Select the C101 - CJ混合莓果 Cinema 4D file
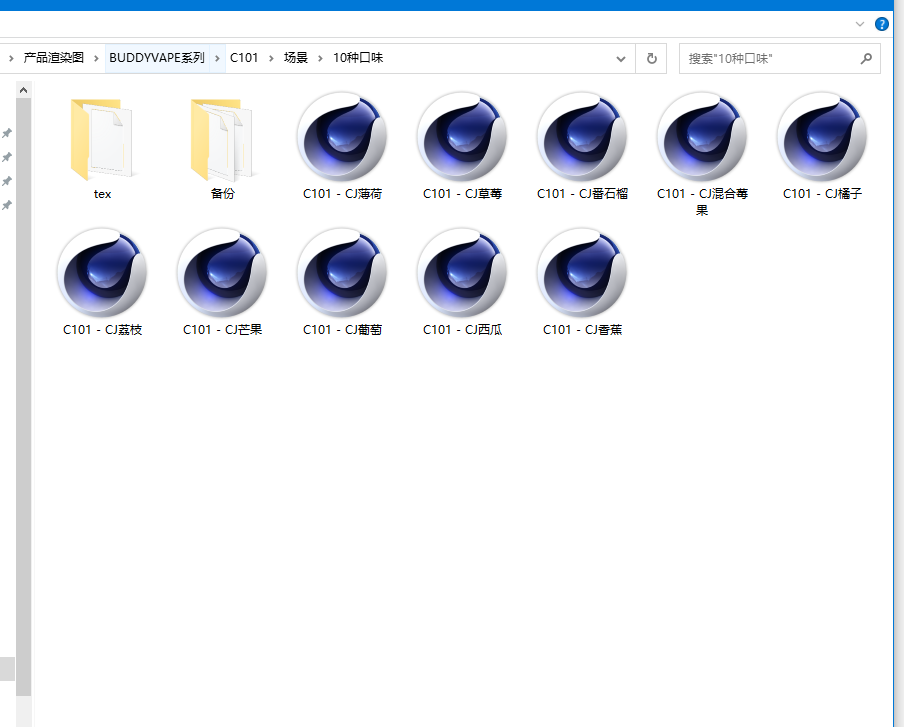 coord(702,137)
